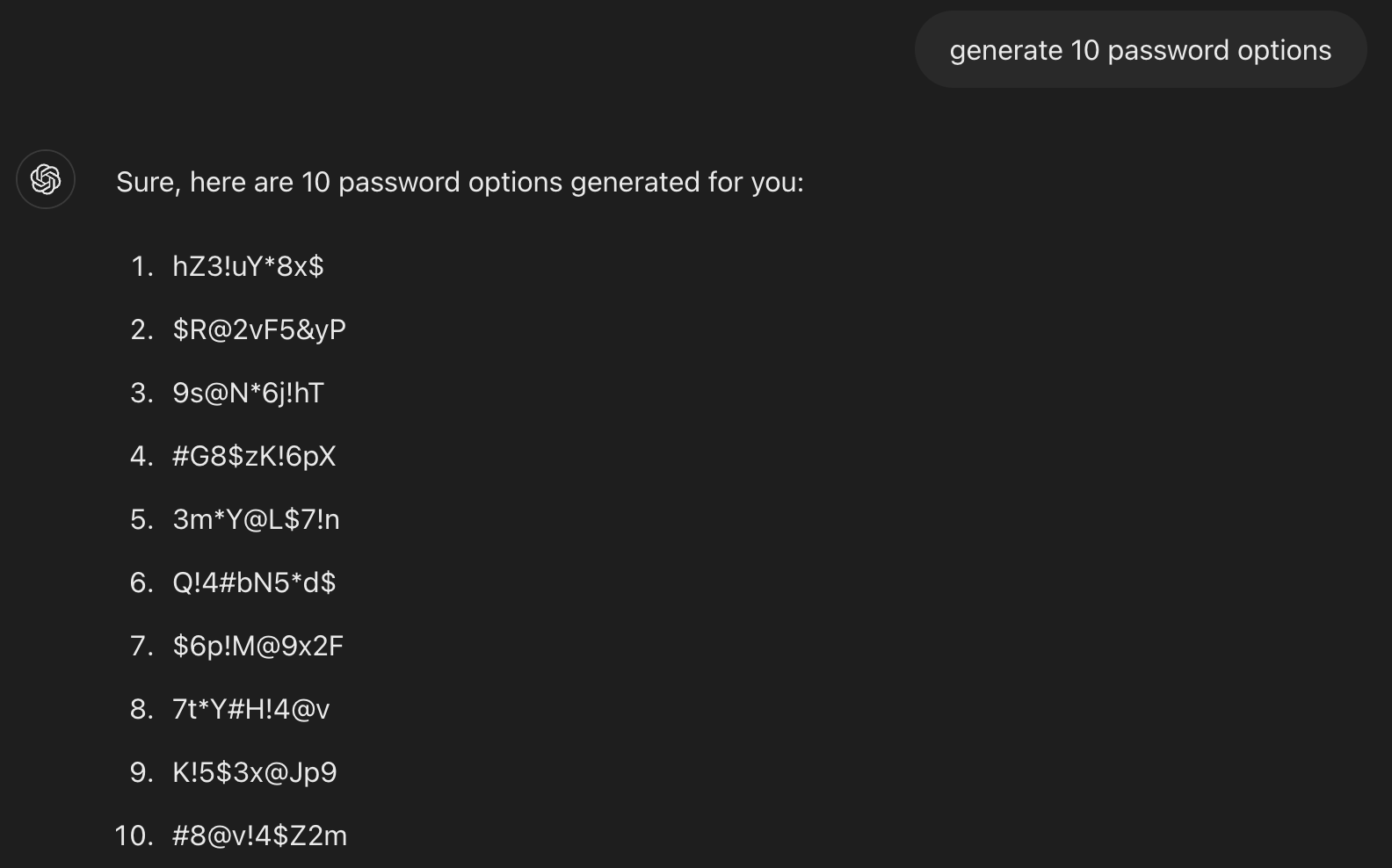Click password option hZ3!uY*8x$
The height and width of the screenshot is (868, 1392).
(248, 266)
